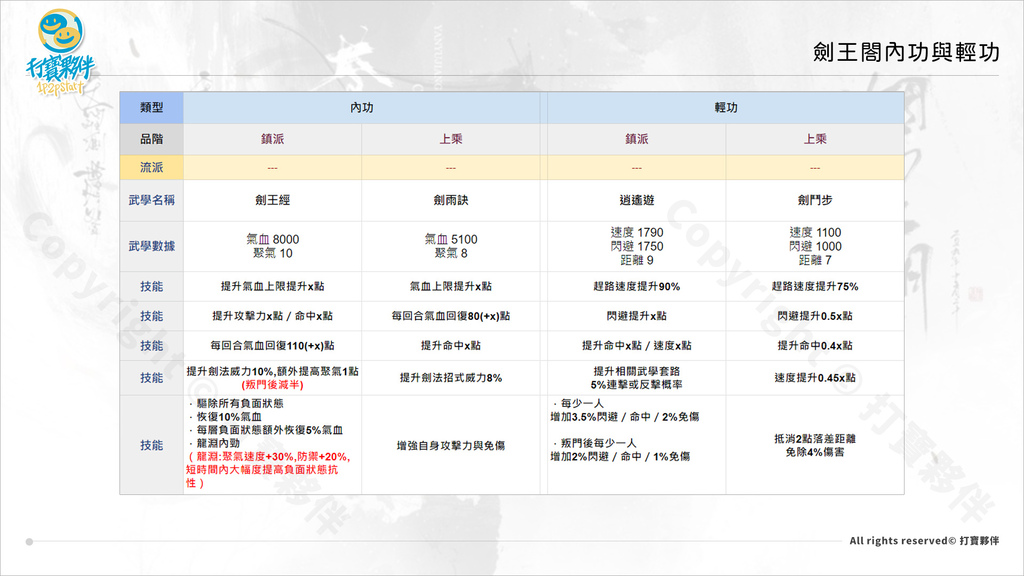
Task: Click 每回合氣血回復80(+x)點 cell
Action: (451, 316)
